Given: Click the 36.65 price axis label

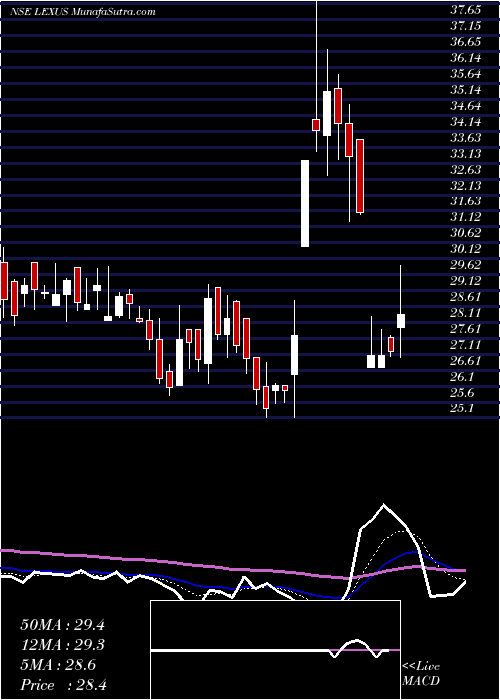Looking at the screenshot, I should pyautogui.click(x=465, y=42).
